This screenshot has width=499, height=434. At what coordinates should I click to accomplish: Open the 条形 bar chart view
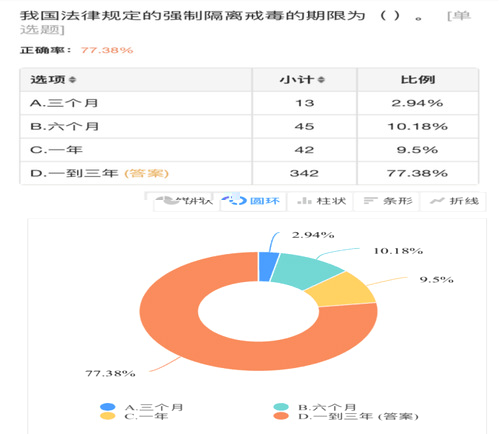(x=386, y=201)
